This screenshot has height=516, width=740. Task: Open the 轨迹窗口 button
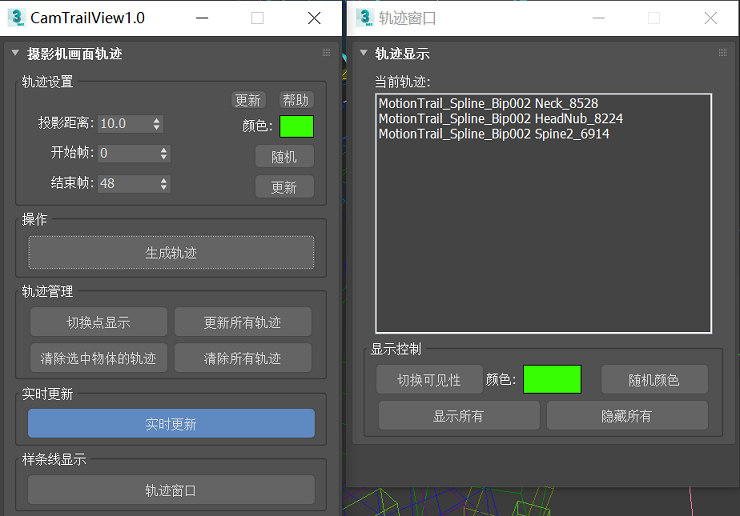tap(171, 490)
